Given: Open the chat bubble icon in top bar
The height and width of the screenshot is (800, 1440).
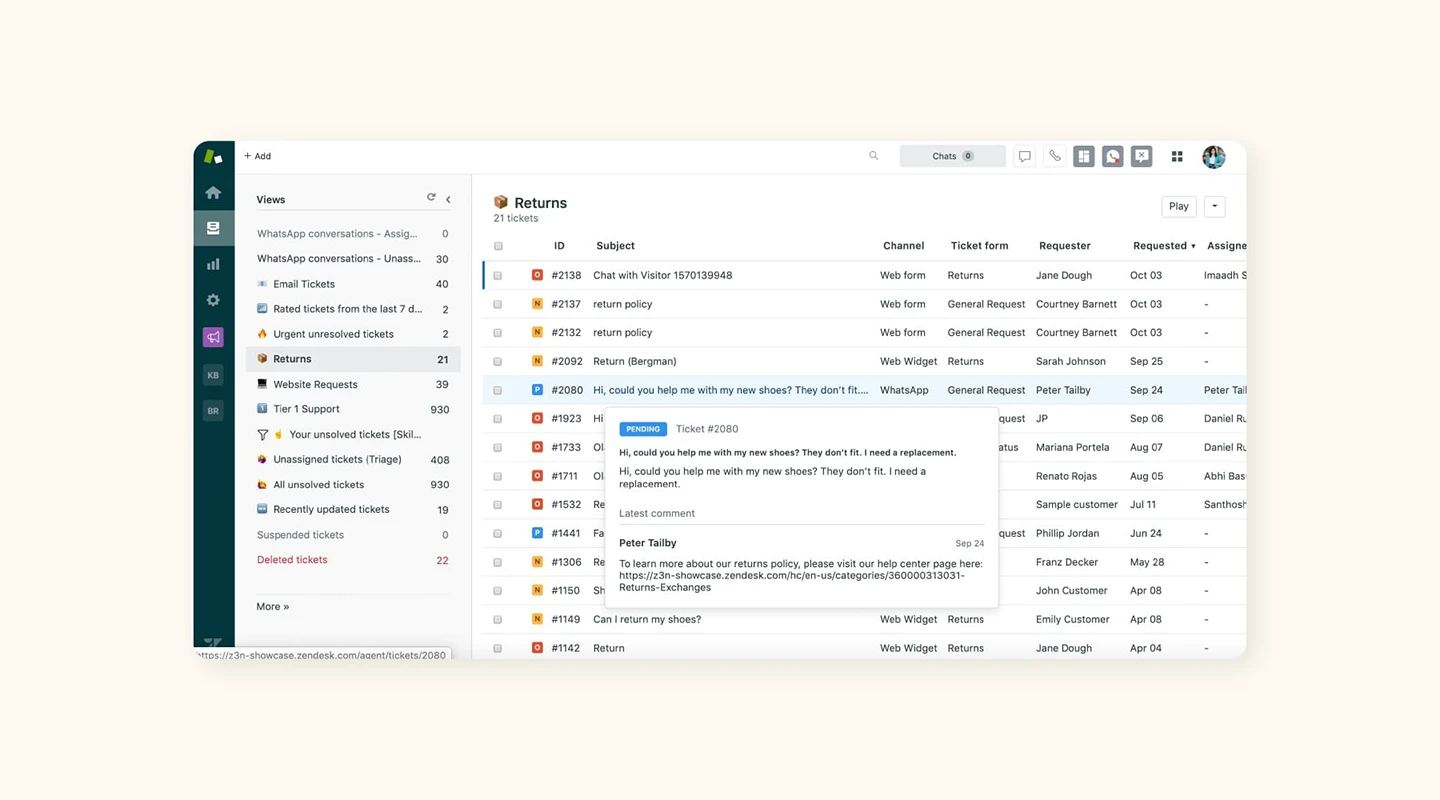Looking at the screenshot, I should [1025, 156].
